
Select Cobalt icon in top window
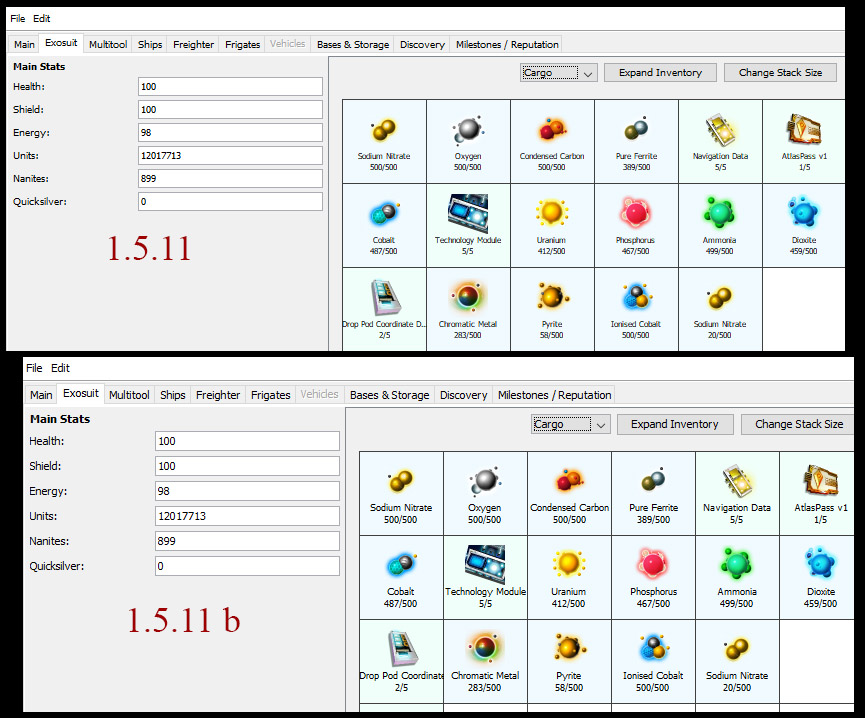384,214
